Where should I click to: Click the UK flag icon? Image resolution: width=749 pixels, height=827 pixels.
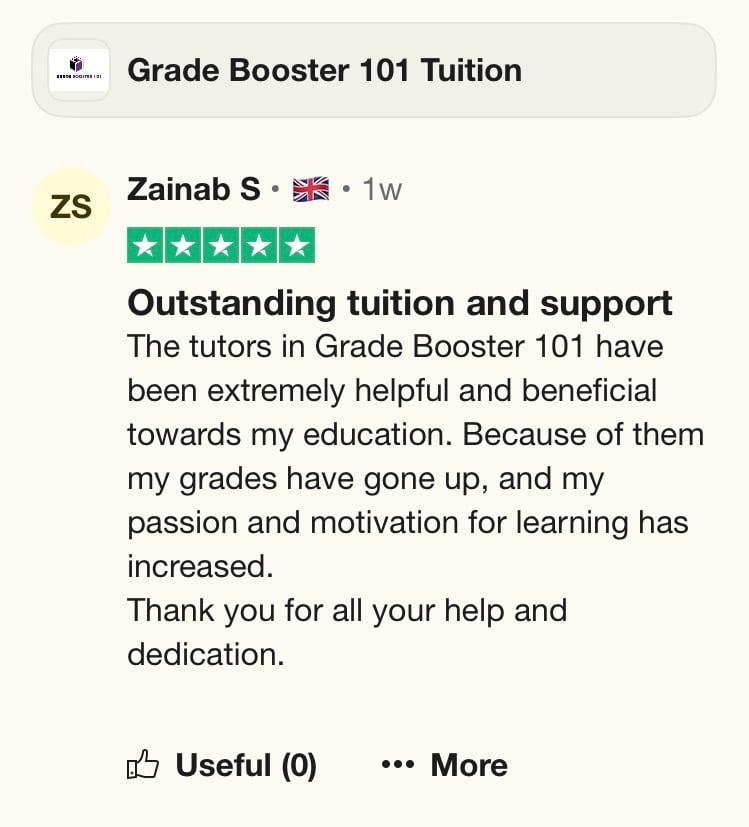point(311,189)
